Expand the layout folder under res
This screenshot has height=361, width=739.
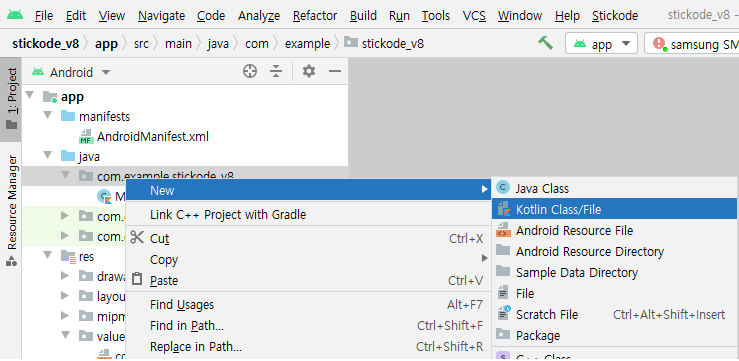[66, 296]
